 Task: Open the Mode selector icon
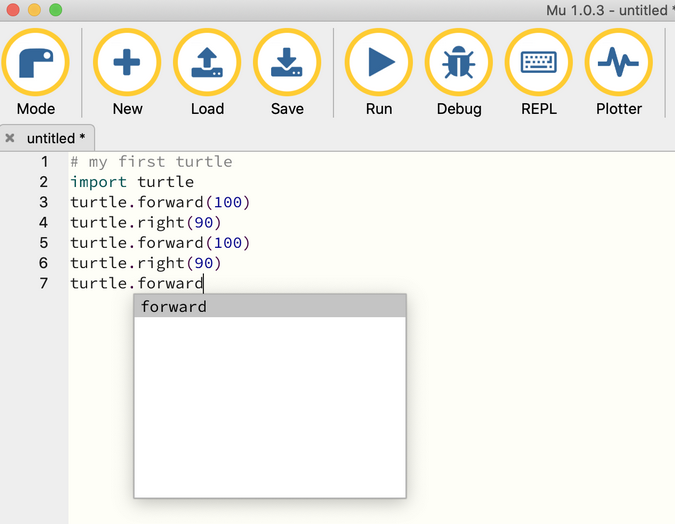(x=35, y=62)
